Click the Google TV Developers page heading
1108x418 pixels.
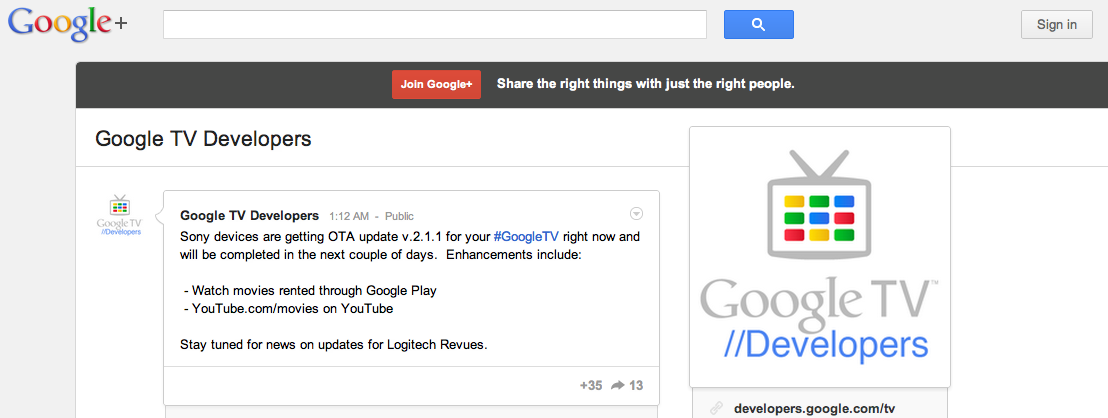(x=203, y=139)
